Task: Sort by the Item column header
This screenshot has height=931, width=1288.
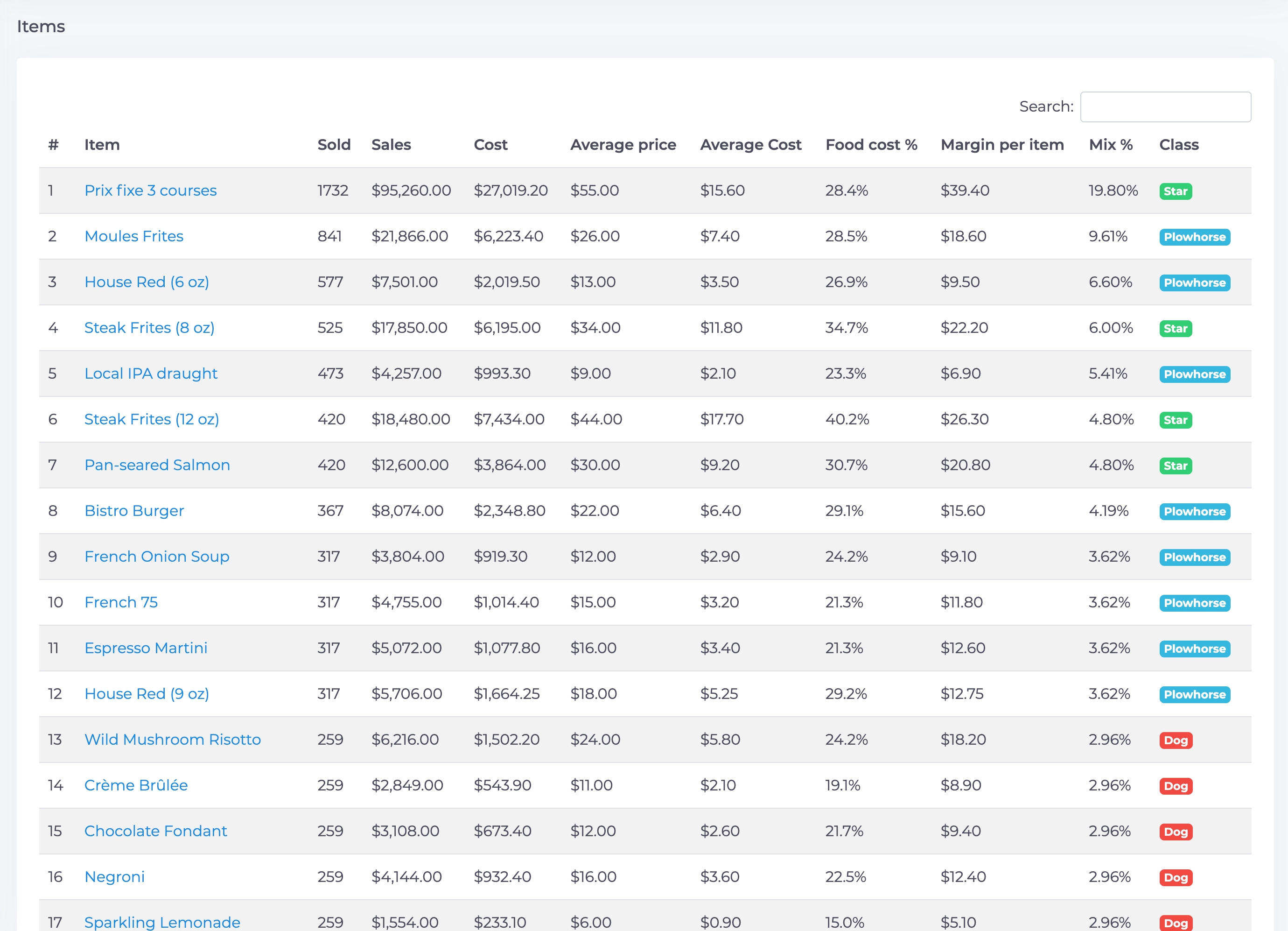Action: coord(102,145)
